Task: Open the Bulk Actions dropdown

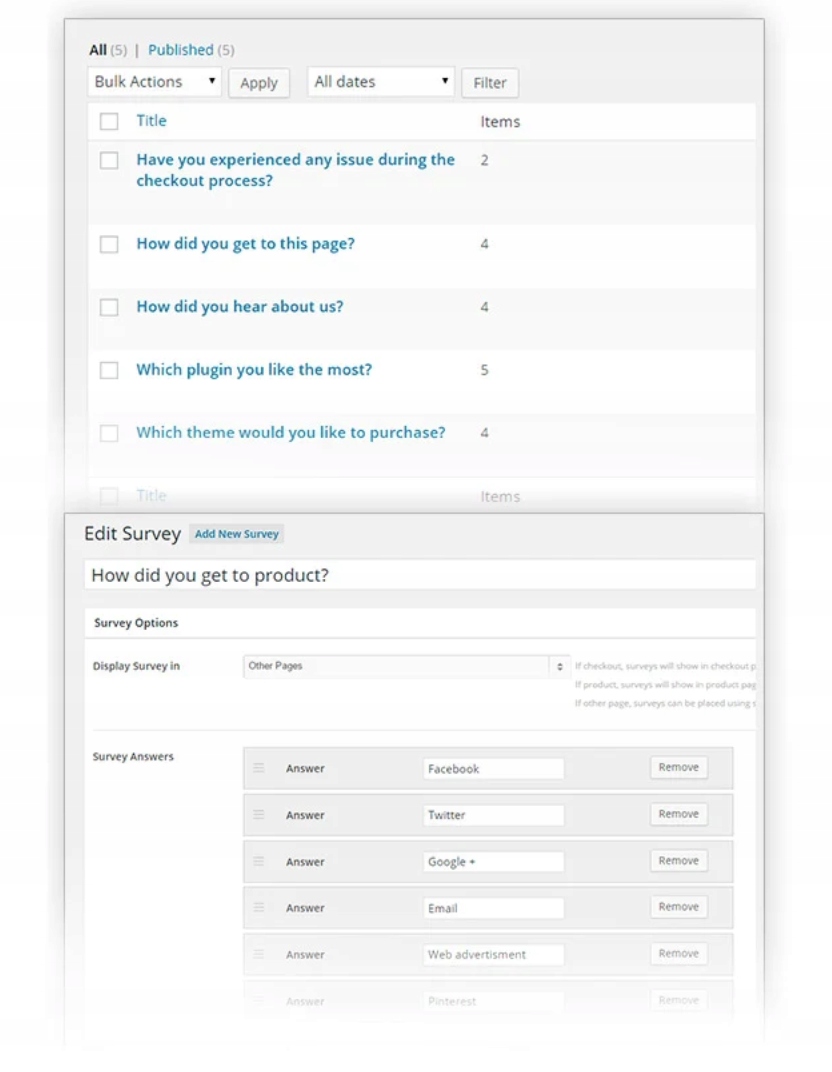Action: tap(154, 82)
